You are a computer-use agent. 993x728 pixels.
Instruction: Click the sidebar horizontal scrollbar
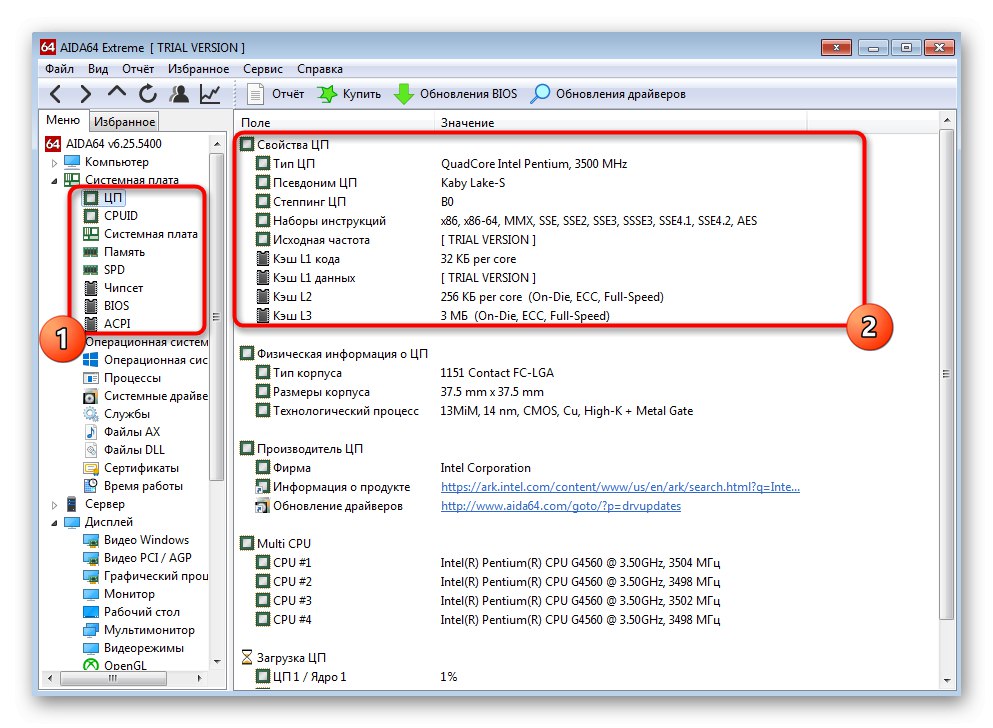point(115,679)
